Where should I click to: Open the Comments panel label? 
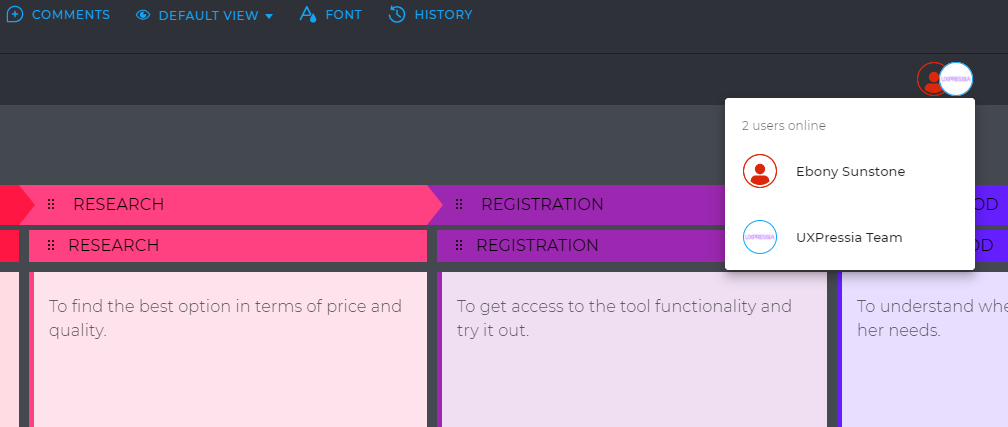coord(71,15)
